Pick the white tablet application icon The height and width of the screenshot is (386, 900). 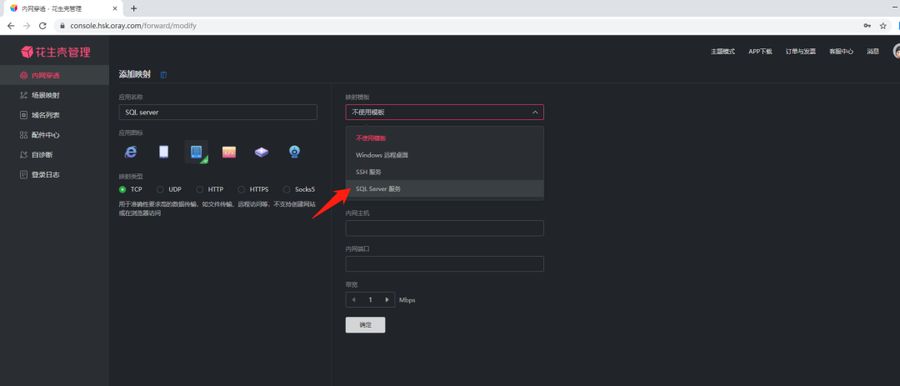click(164, 152)
